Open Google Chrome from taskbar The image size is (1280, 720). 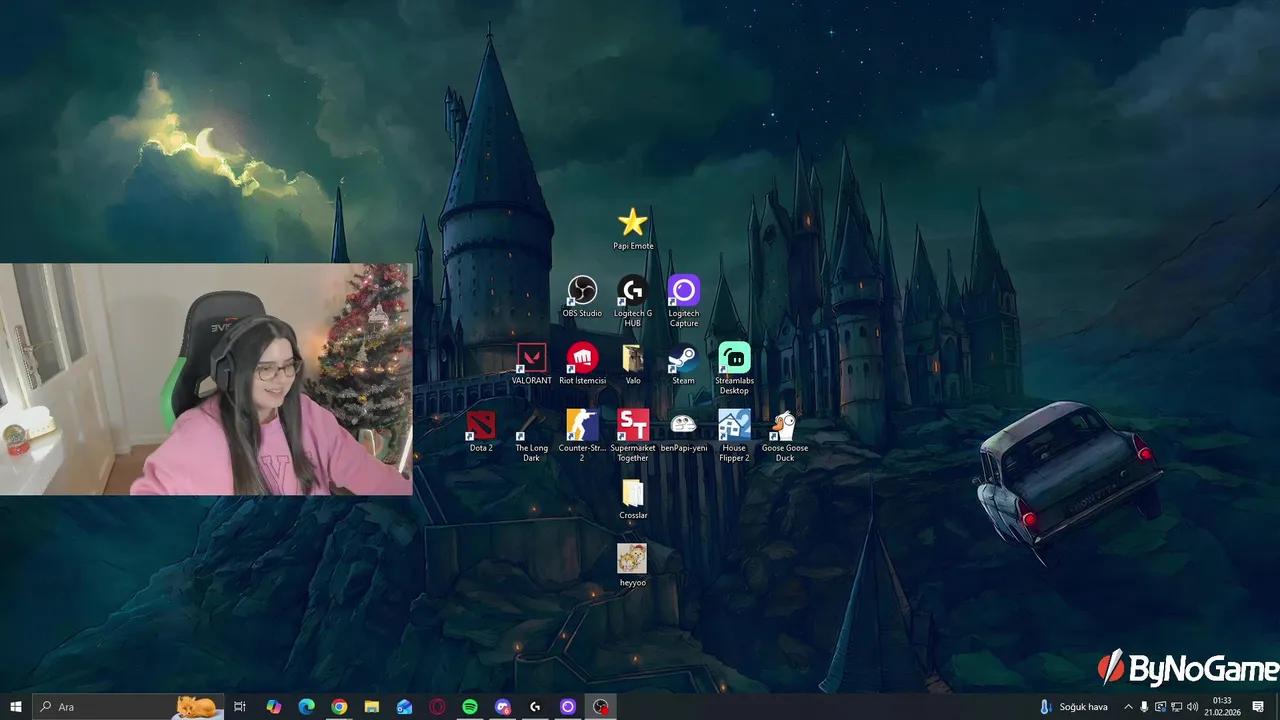pyautogui.click(x=339, y=707)
